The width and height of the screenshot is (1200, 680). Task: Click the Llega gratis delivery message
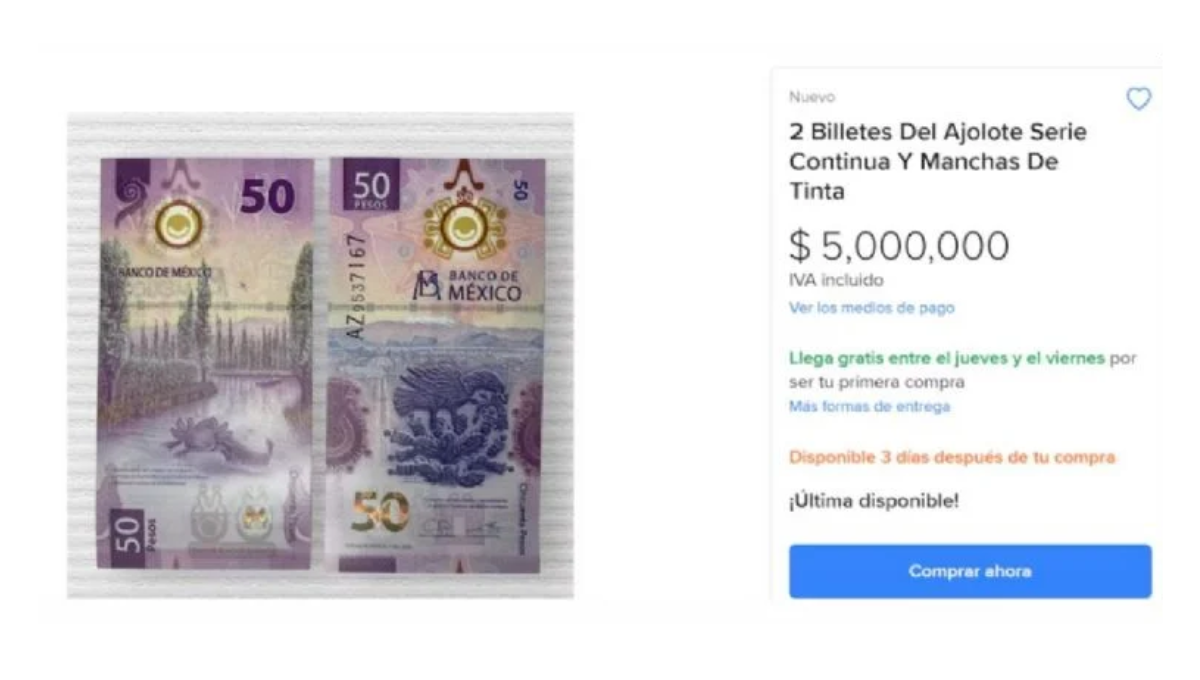coord(963,370)
